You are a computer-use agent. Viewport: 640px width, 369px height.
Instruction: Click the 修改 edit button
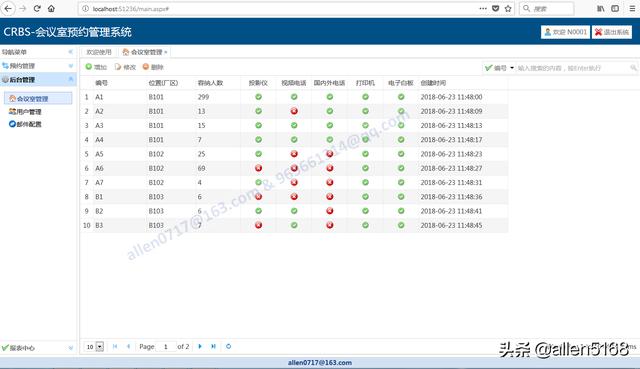point(125,67)
